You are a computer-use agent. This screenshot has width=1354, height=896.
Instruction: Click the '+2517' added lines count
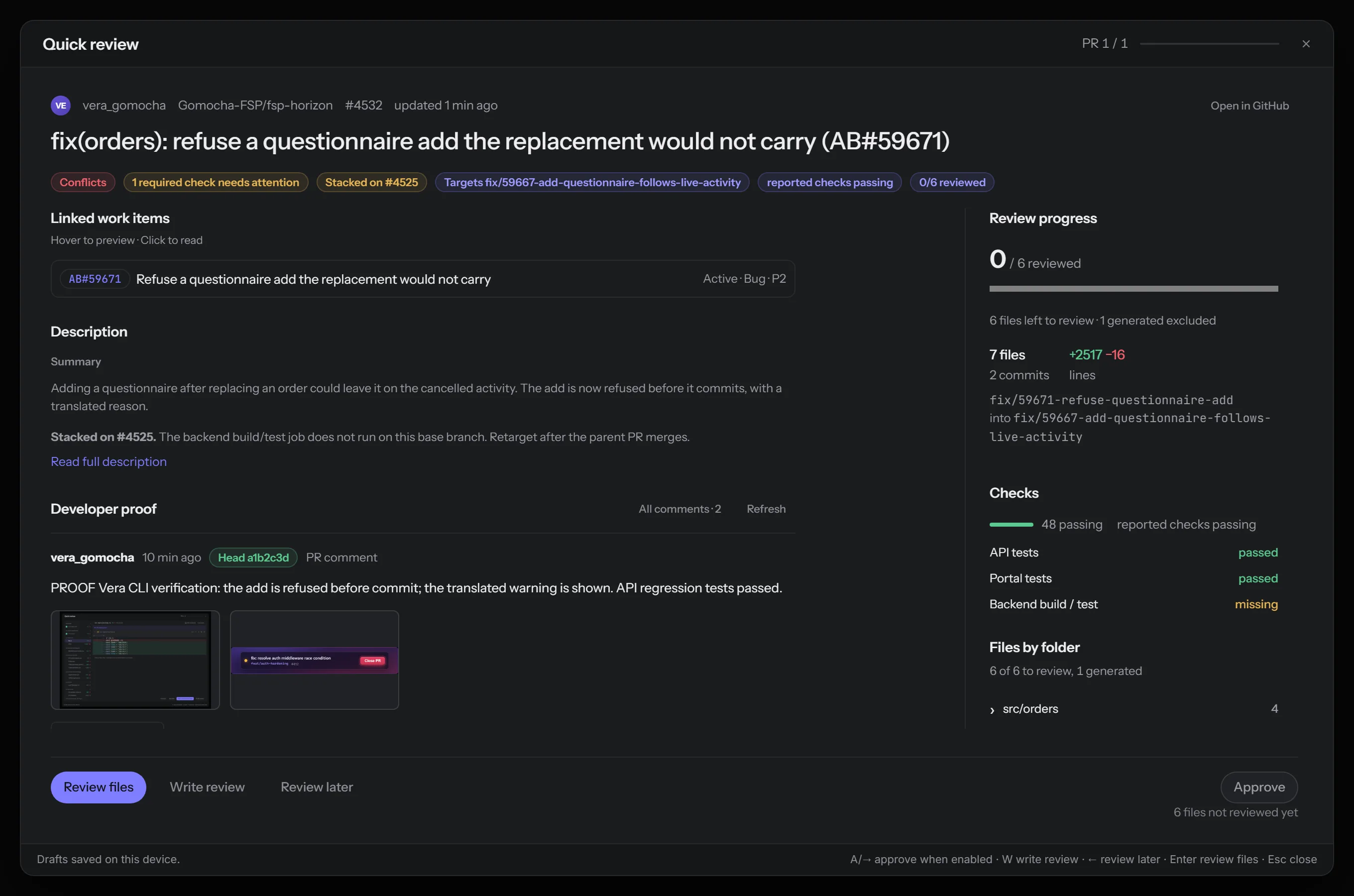tap(1085, 355)
